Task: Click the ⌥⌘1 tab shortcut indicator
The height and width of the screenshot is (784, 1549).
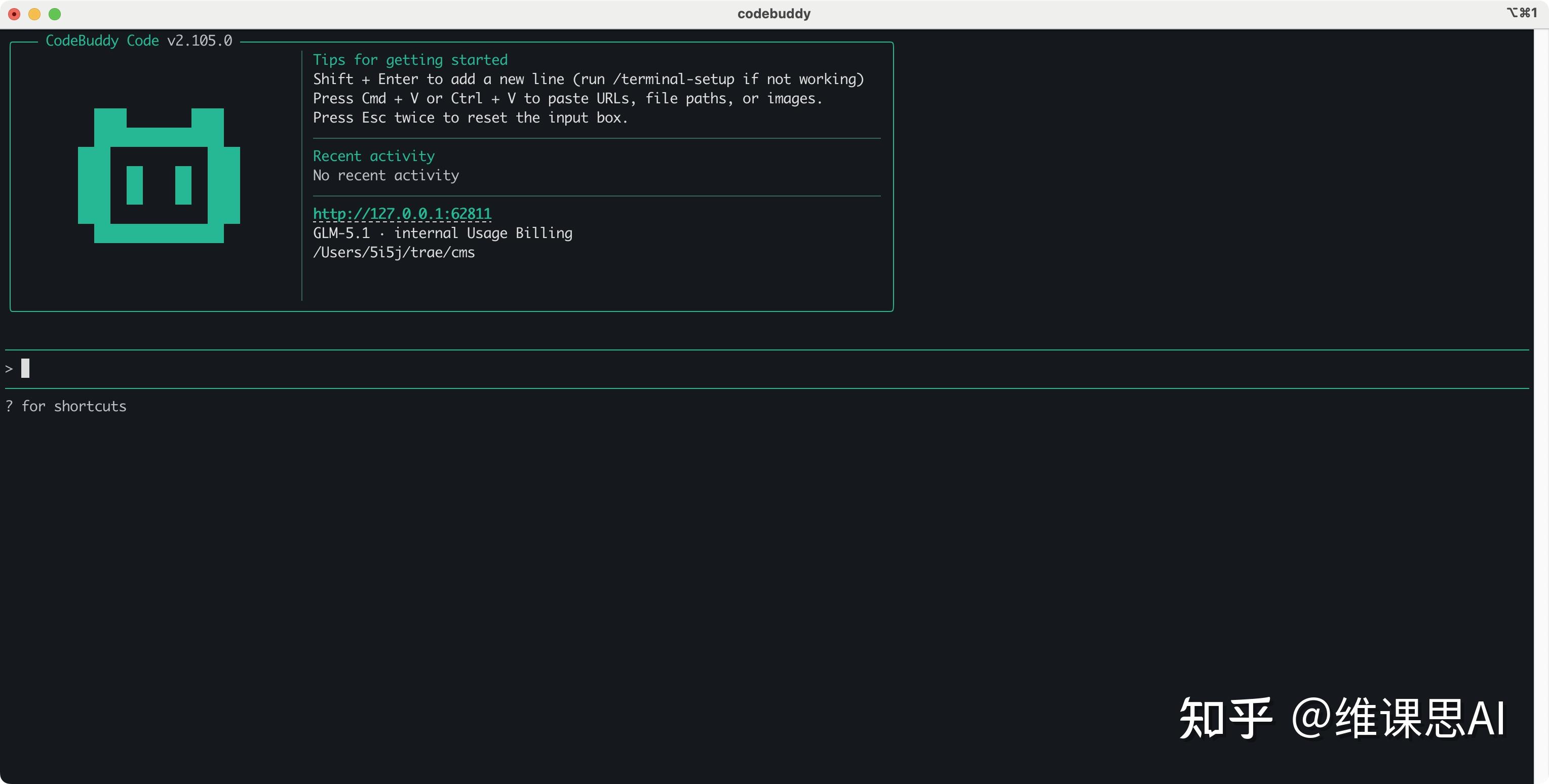Action: click(1521, 13)
